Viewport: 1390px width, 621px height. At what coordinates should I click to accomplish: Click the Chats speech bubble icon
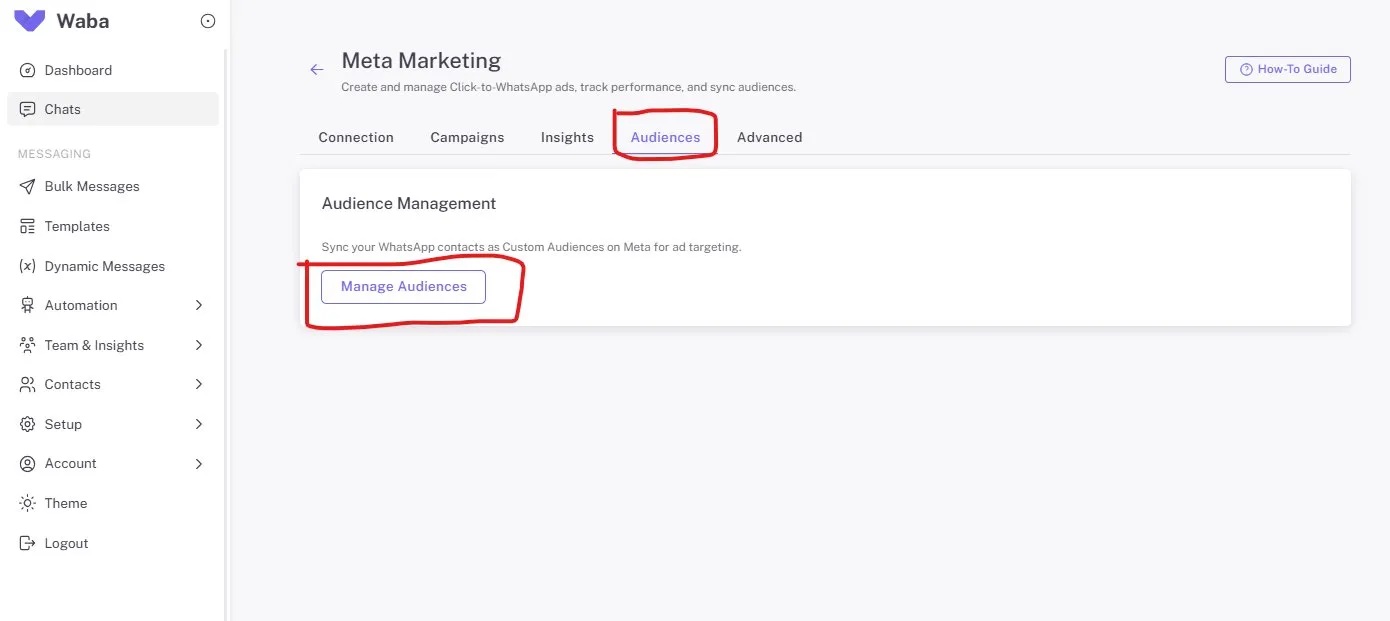tap(28, 109)
